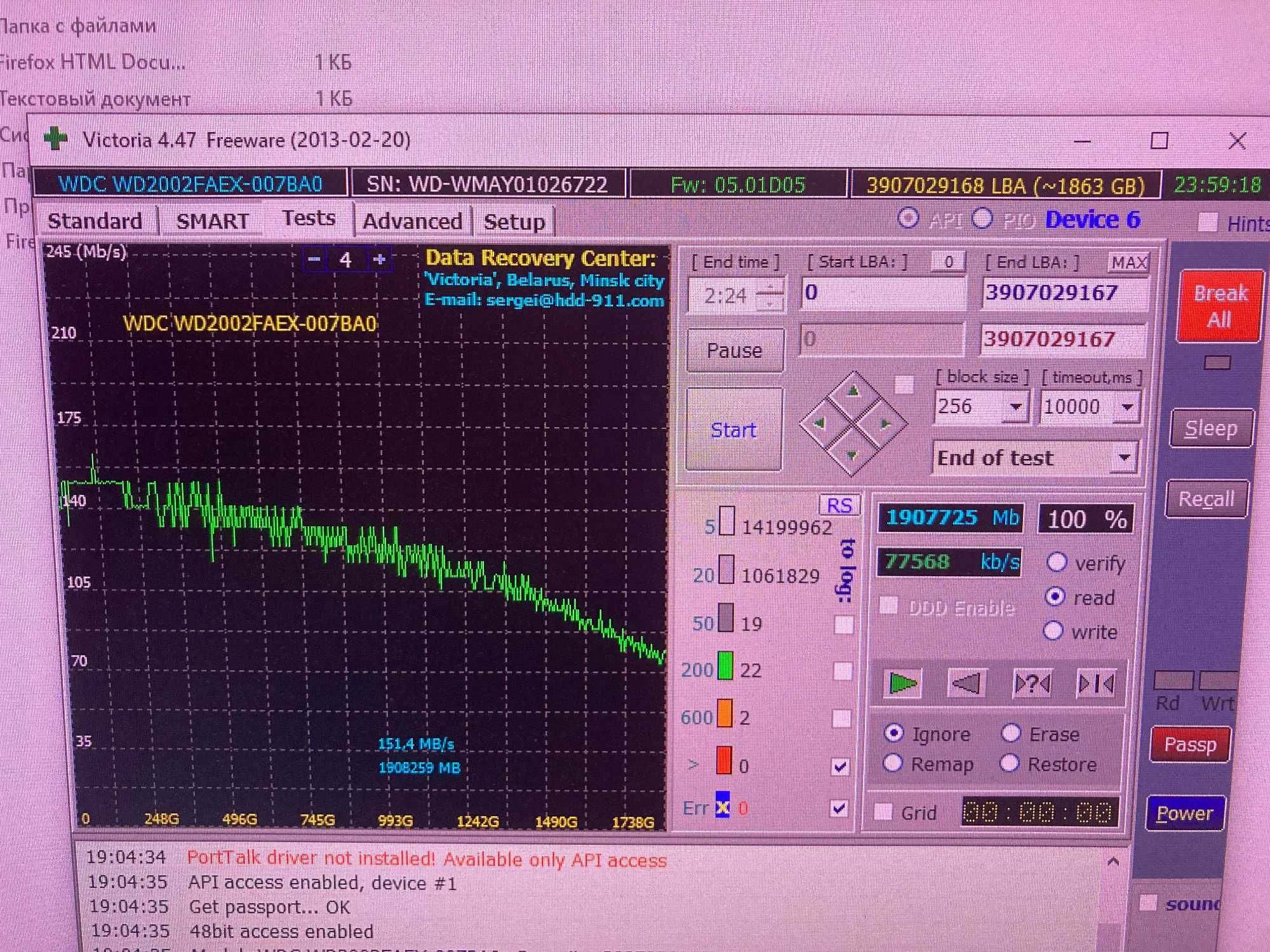Click the green play-forward scan direction button
The image size is (1270, 952).
coord(903,684)
